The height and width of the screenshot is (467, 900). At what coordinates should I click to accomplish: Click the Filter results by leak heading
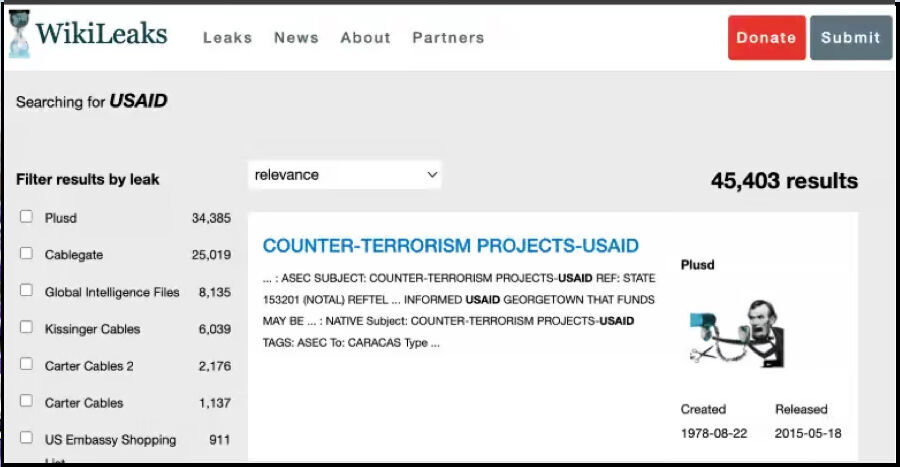point(88,180)
